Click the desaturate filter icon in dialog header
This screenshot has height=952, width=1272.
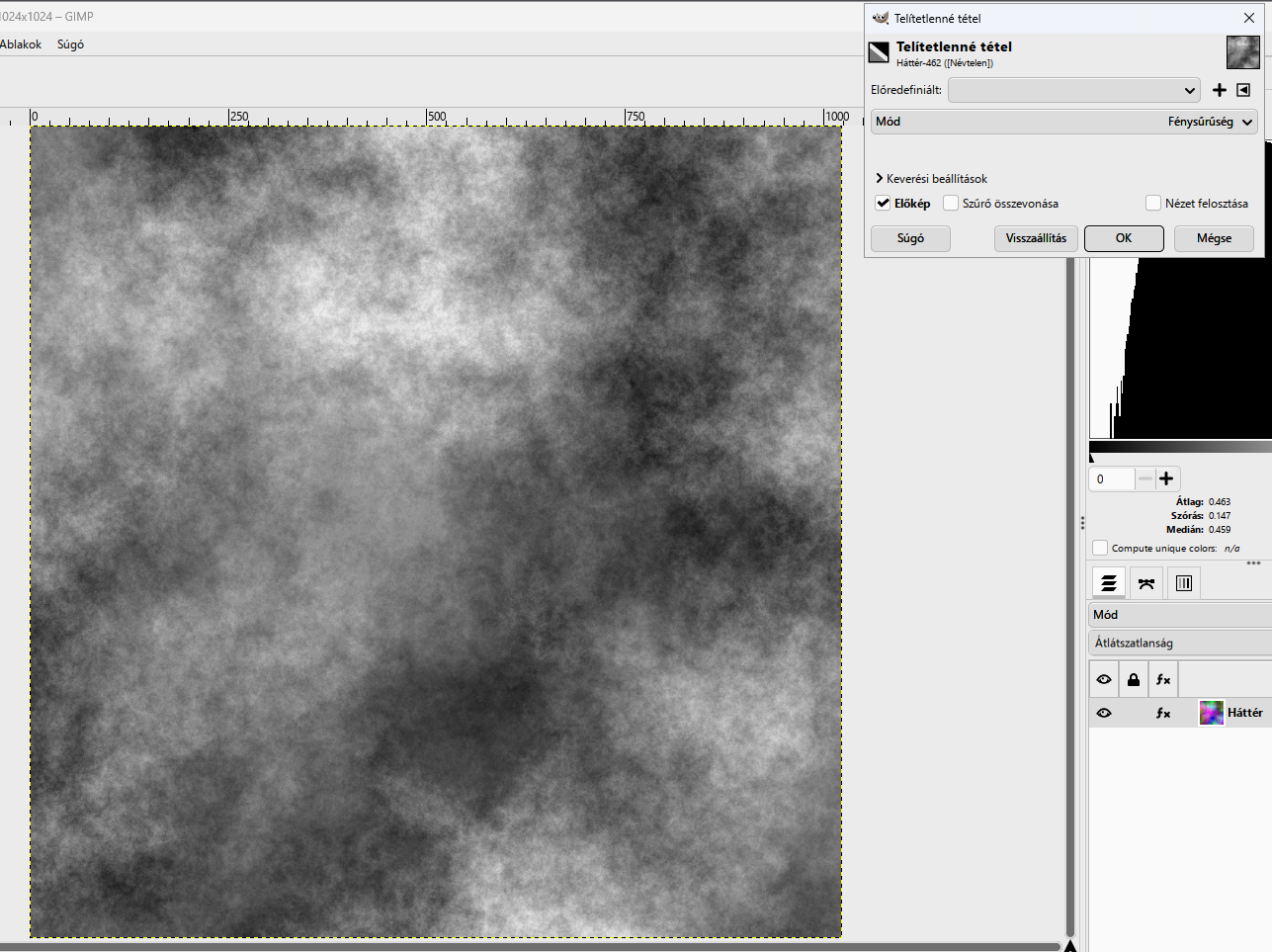pos(879,52)
